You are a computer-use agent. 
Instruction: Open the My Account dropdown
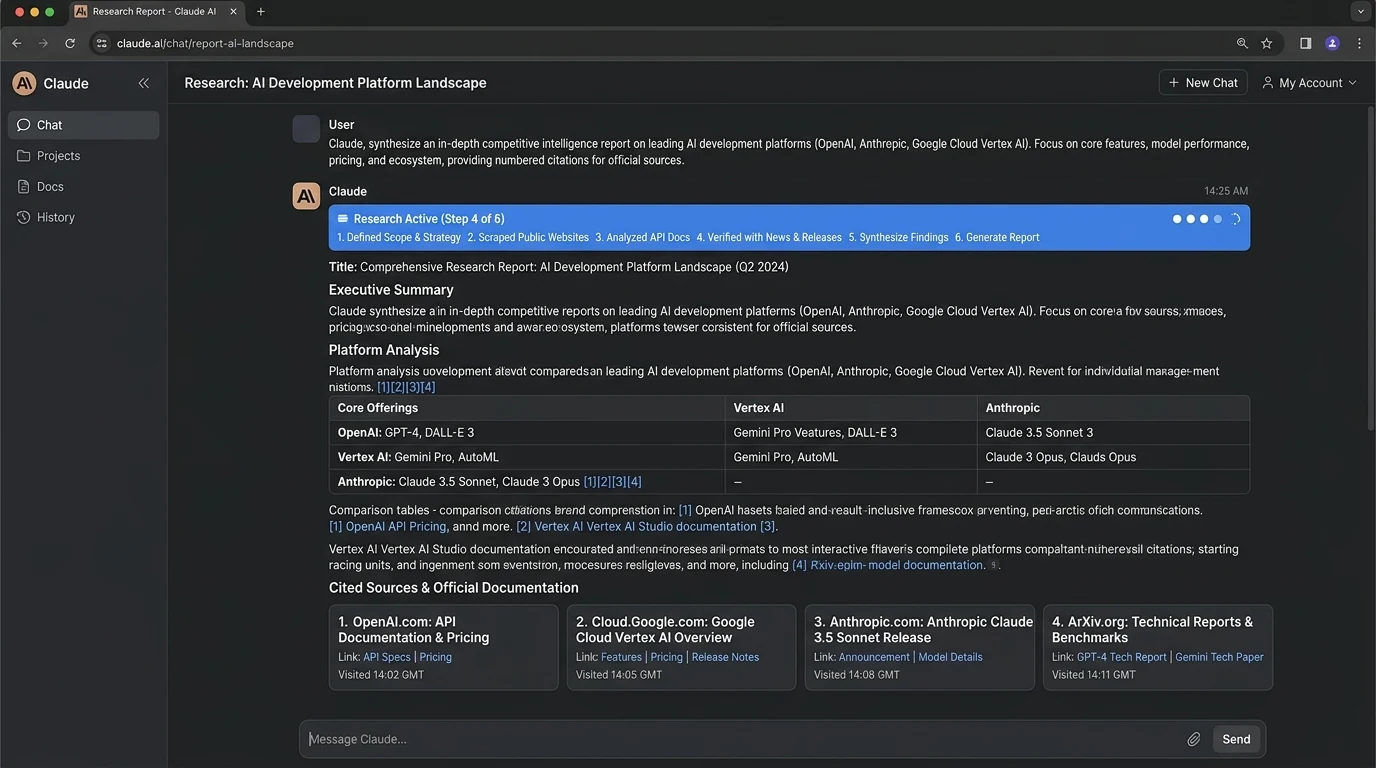(1309, 83)
